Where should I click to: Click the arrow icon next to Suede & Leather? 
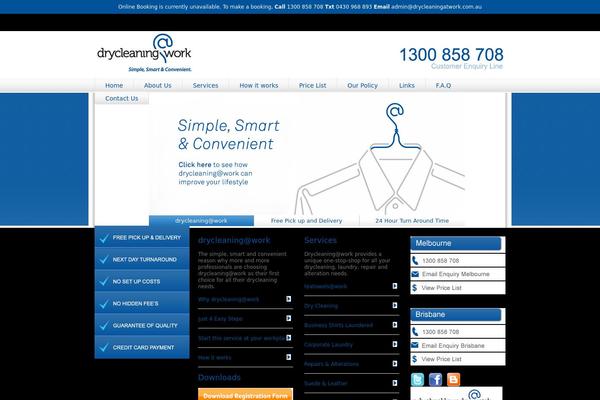395,383
